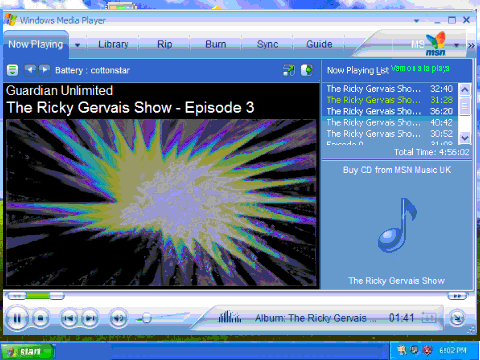Image resolution: width=480 pixels, height=360 pixels.
Task: Pause playback with the Pause button
Action: click(17, 319)
